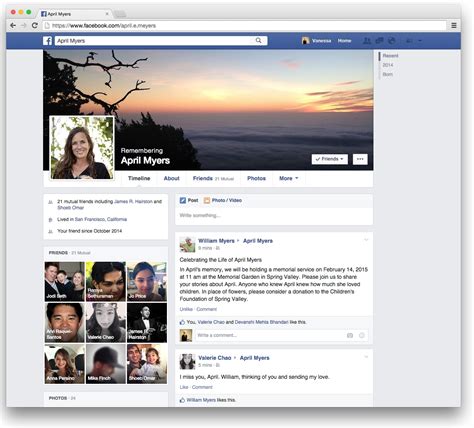Click the emoji icon in comment box
This screenshot has width=474, height=428.
pos(362,335)
